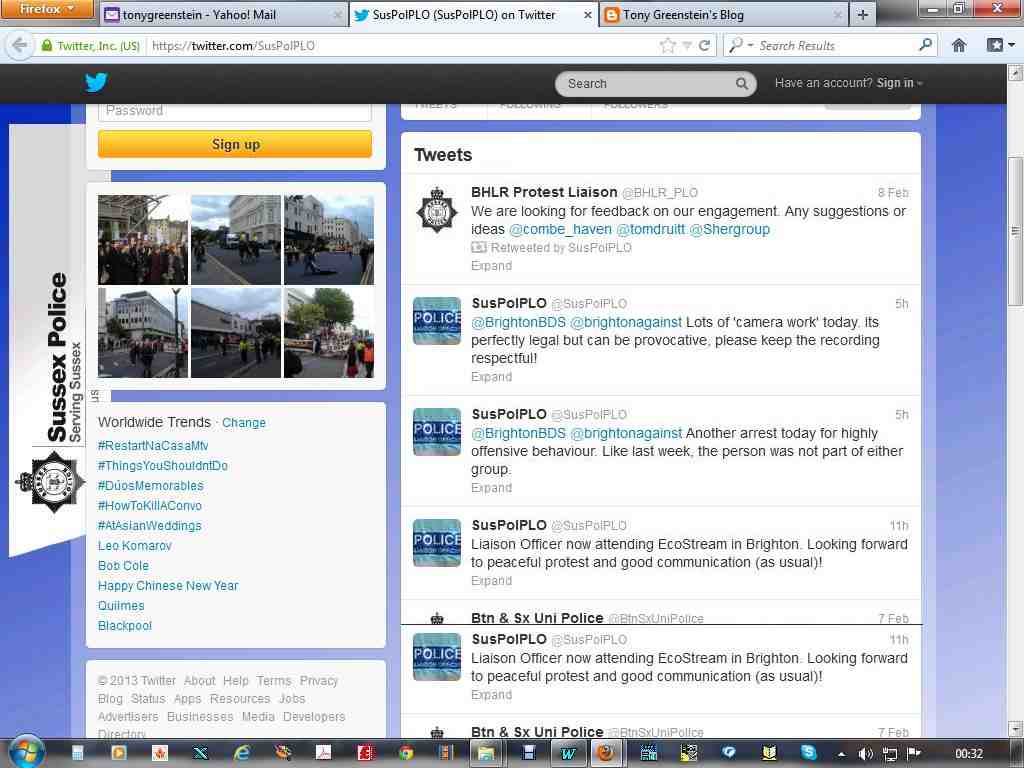Open the @combe_haven mention
This screenshot has width=1024, height=768.
(560, 229)
